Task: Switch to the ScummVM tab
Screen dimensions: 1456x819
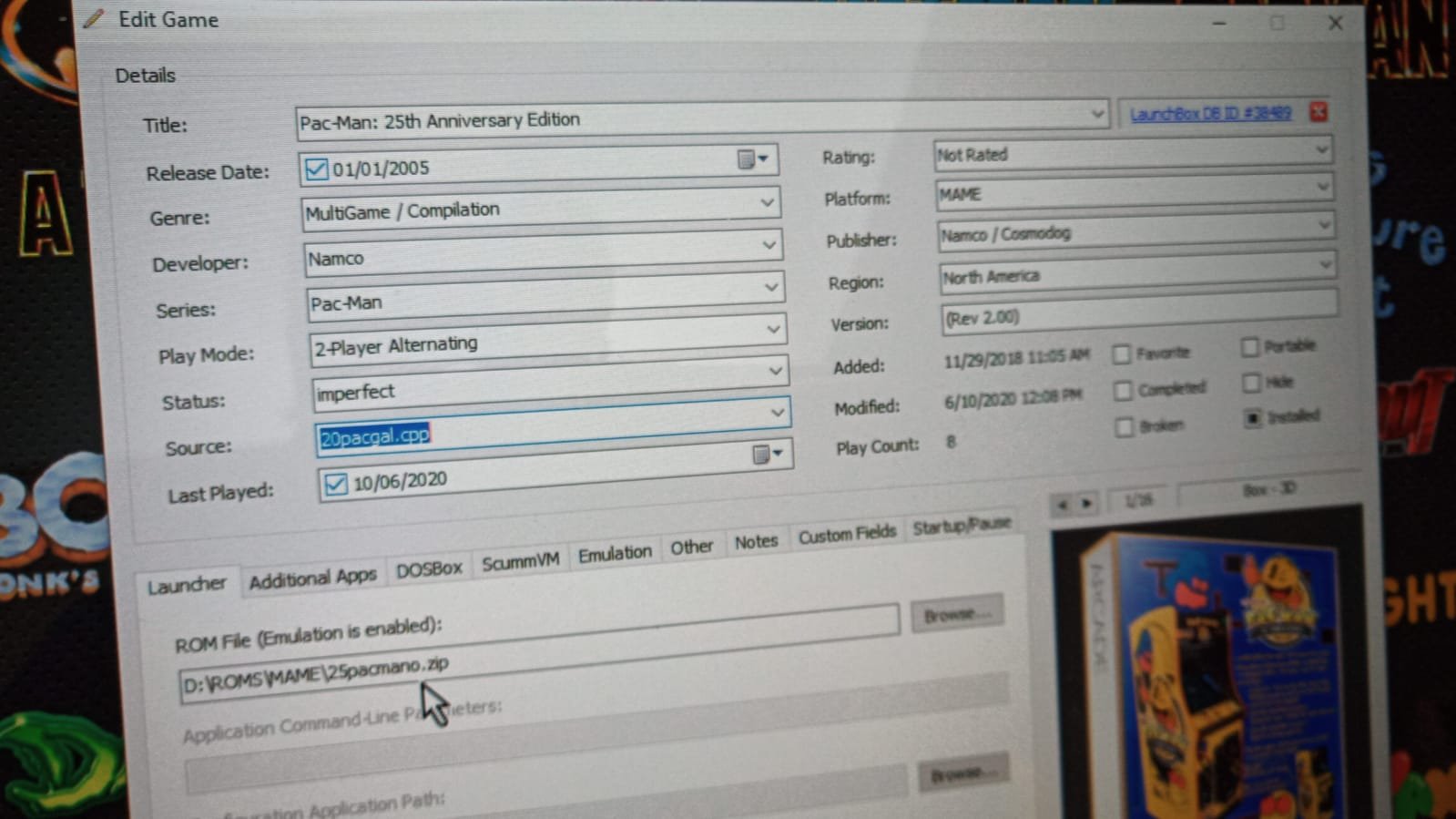Action: pyautogui.click(x=520, y=561)
